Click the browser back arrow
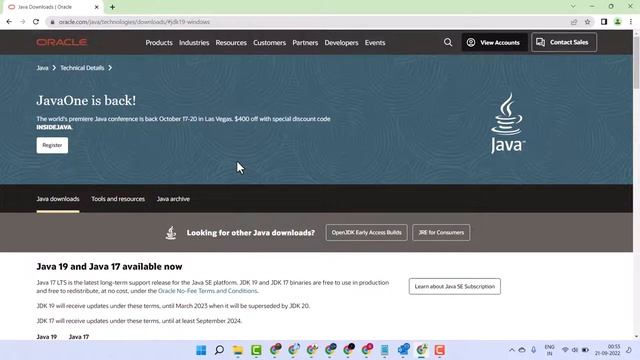The height and width of the screenshot is (360, 640). [9, 22]
